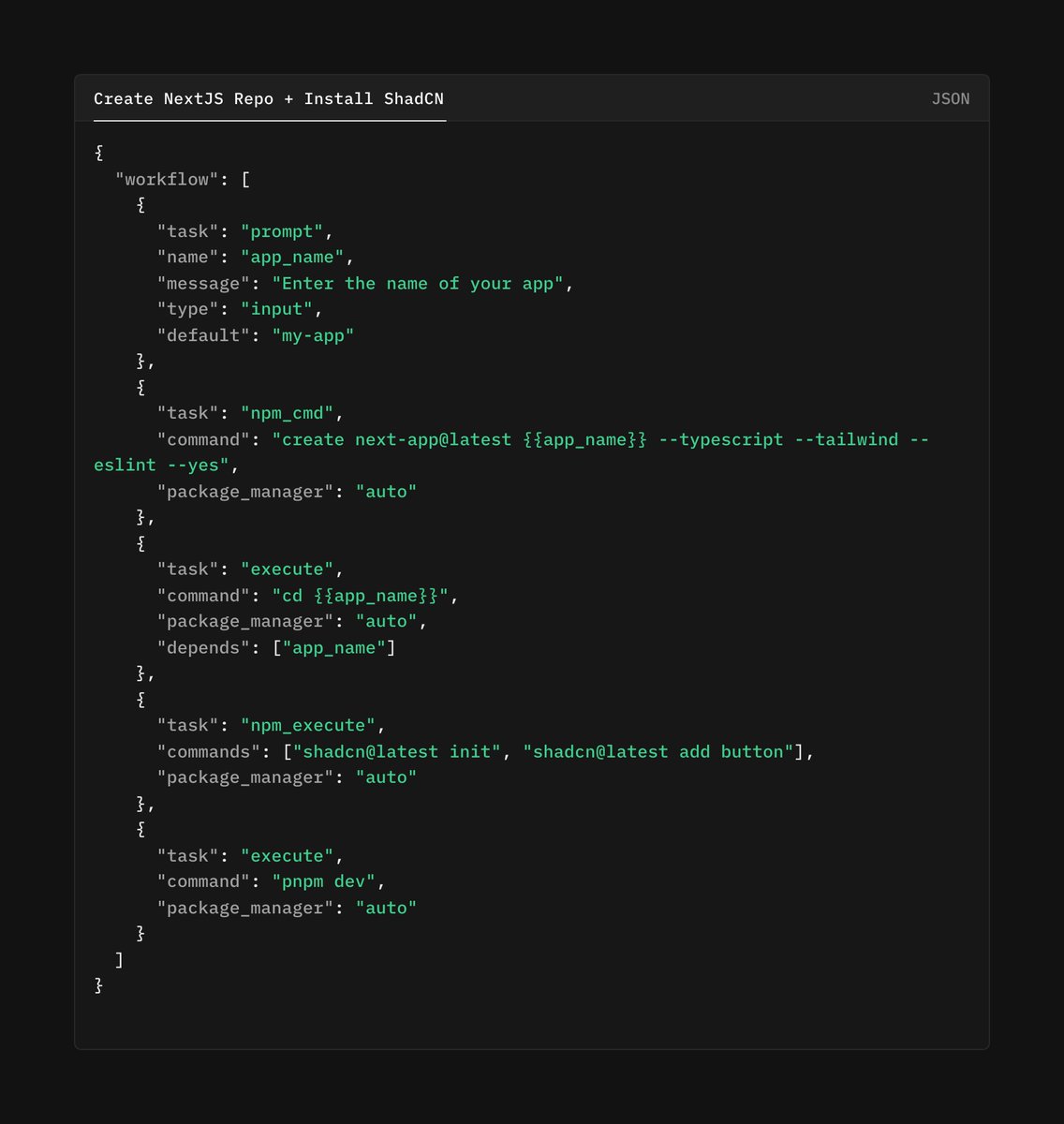Click "Enter the name of your app" string
Image resolution: width=1064 pixels, height=1124 pixels.
(x=418, y=283)
